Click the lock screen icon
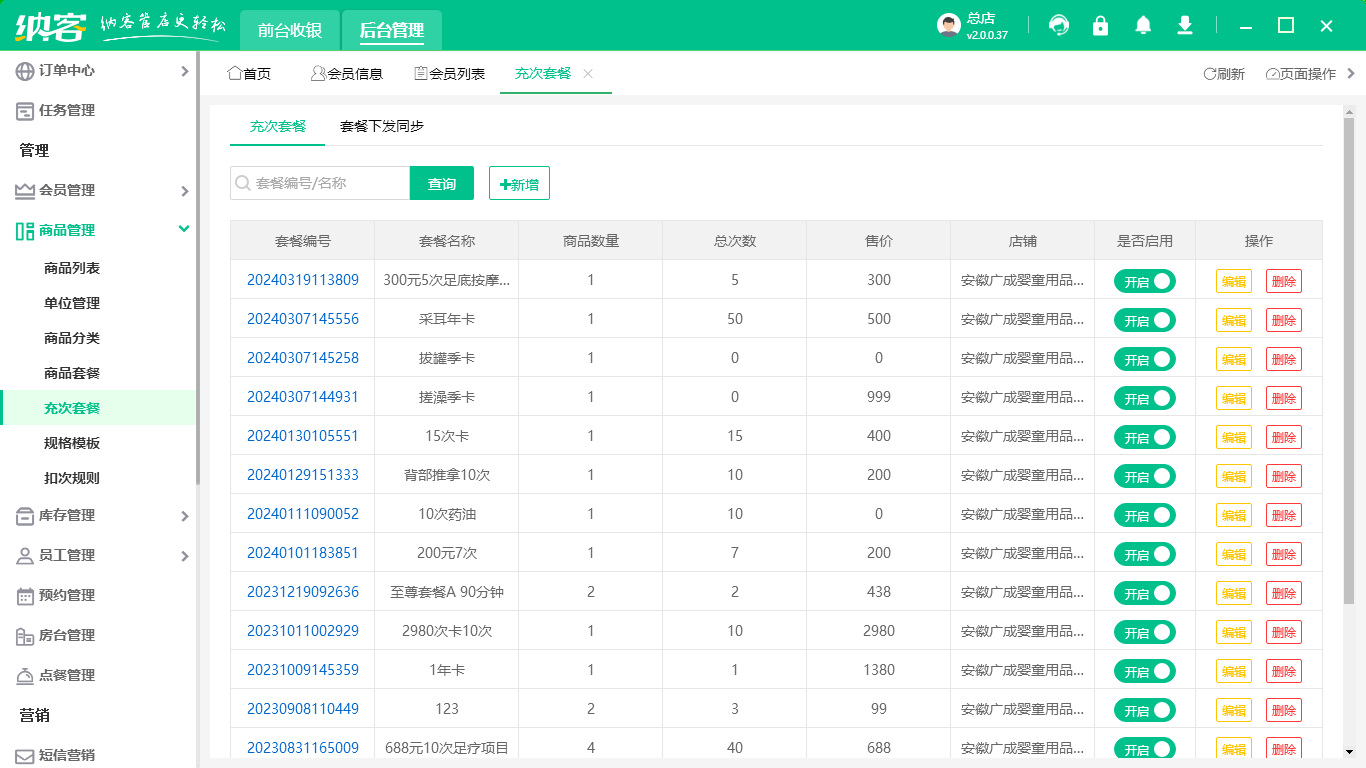The width and height of the screenshot is (1366, 768). 1101,26
